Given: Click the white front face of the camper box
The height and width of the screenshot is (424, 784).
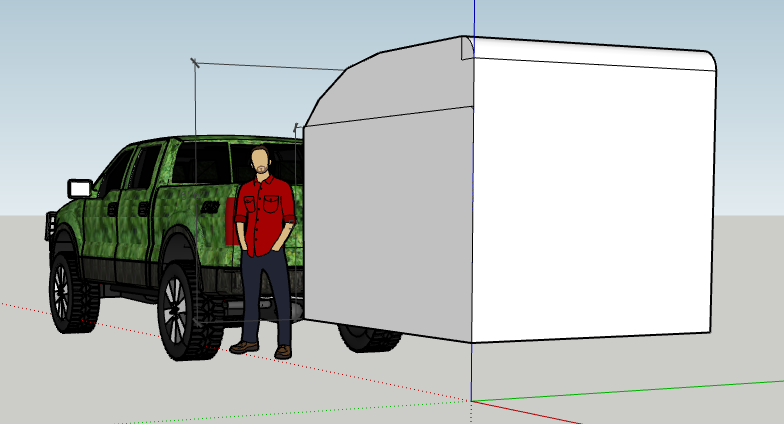Looking at the screenshot, I should coord(592,202).
